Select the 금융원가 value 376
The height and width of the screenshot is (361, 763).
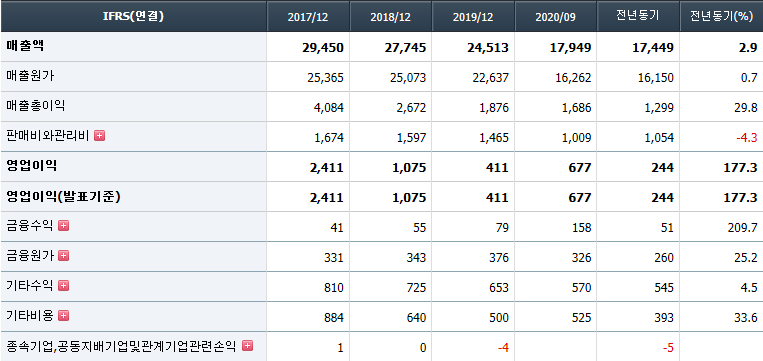(x=499, y=257)
